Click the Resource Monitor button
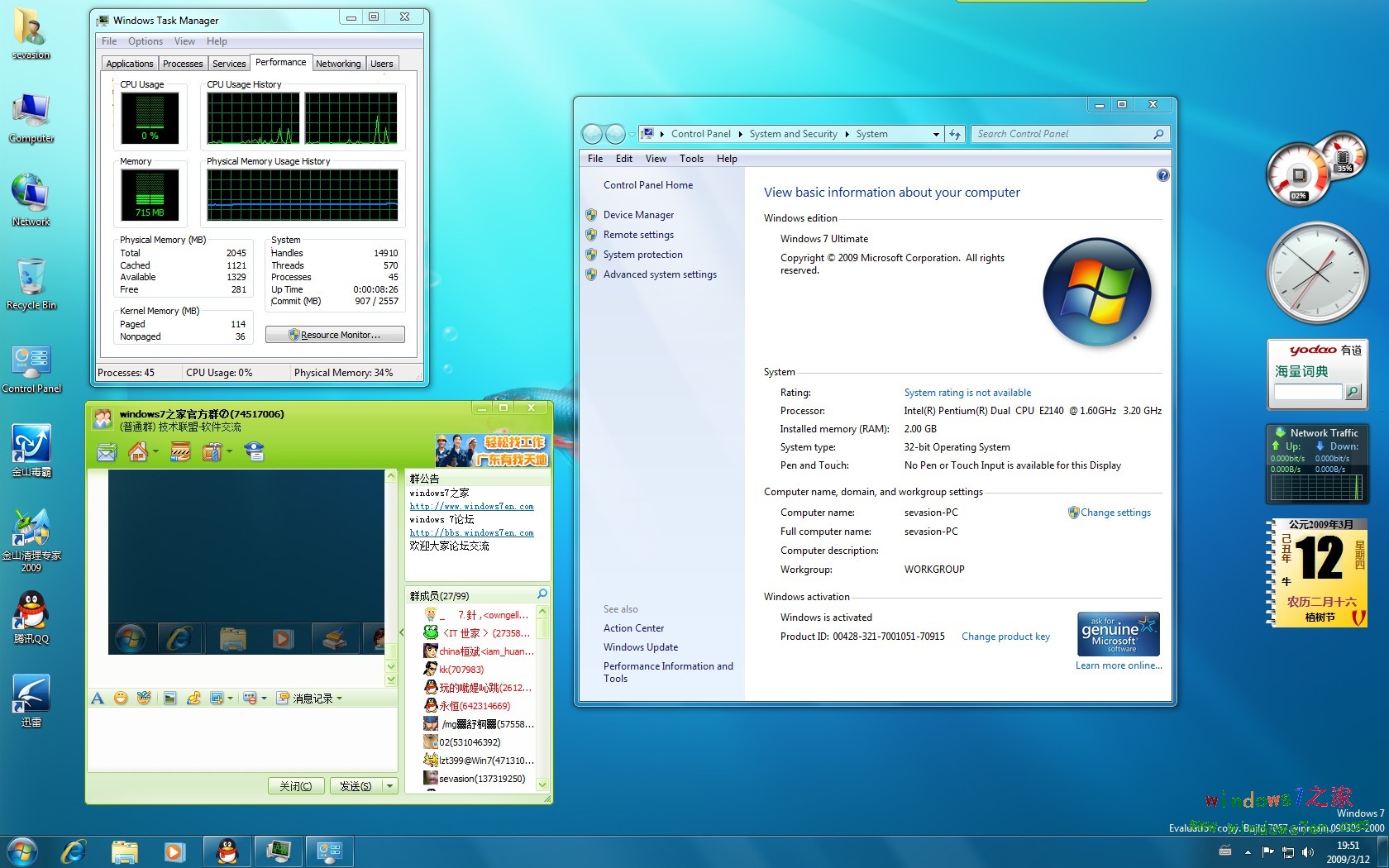 pos(335,335)
